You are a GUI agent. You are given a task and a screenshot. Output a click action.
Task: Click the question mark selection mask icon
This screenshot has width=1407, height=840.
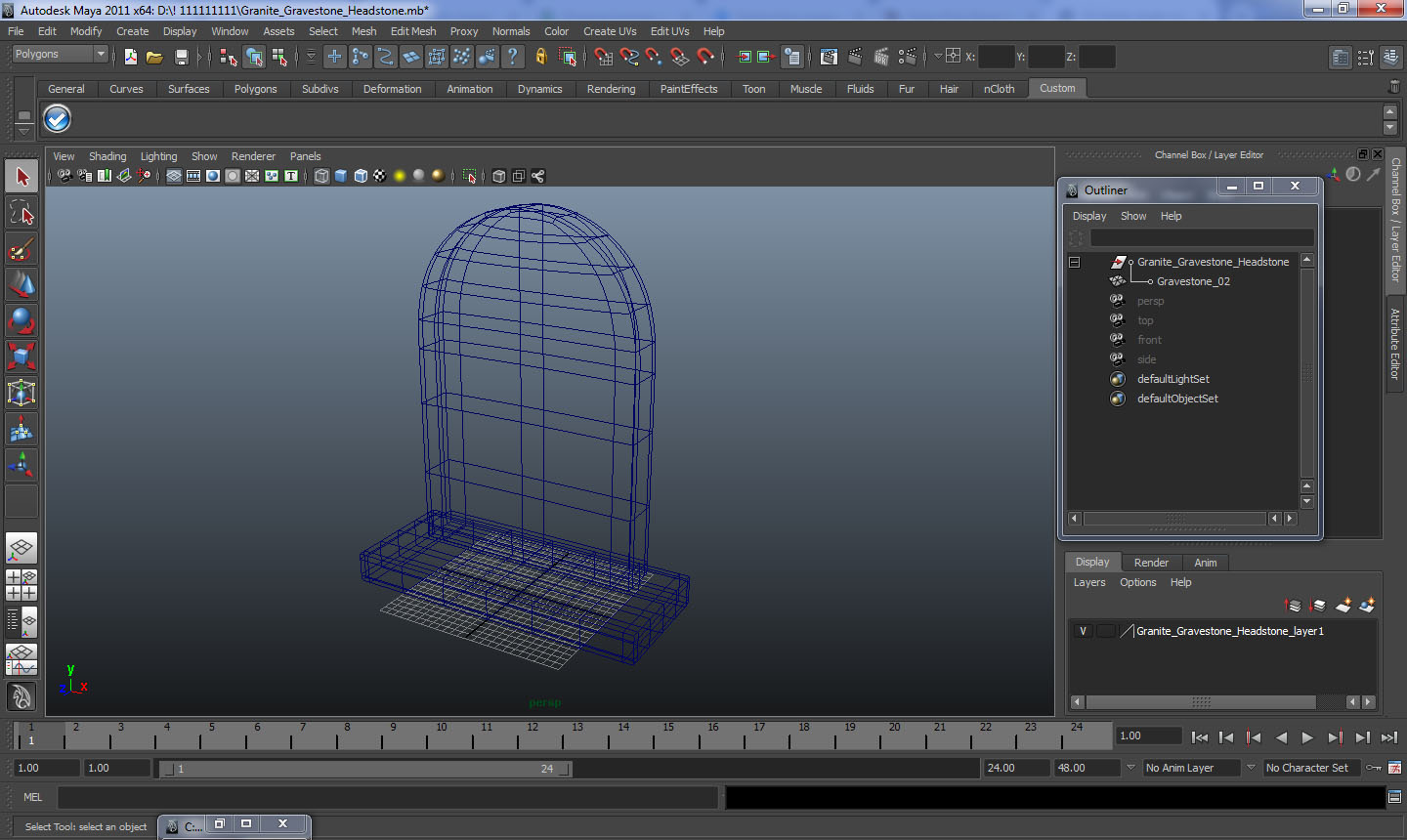513,57
